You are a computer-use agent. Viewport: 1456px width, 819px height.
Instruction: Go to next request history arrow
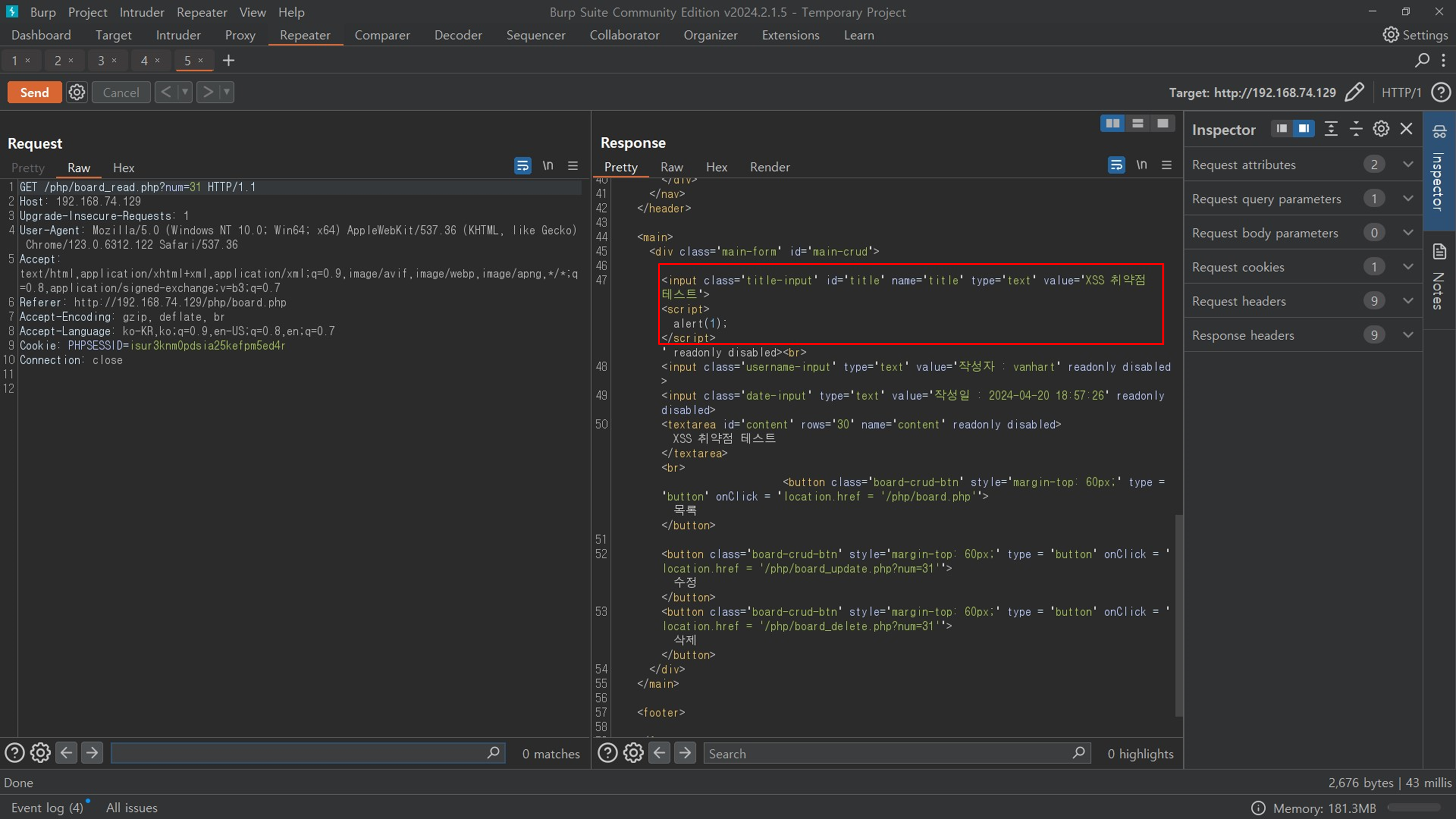208,92
